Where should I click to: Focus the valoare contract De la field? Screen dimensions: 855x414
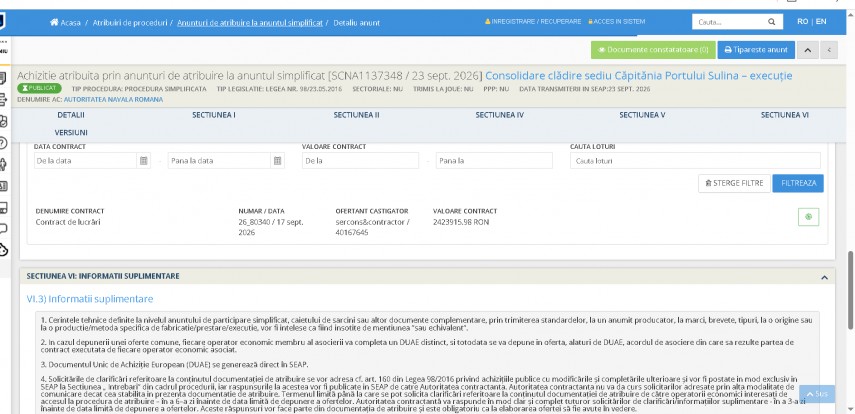pos(360,161)
